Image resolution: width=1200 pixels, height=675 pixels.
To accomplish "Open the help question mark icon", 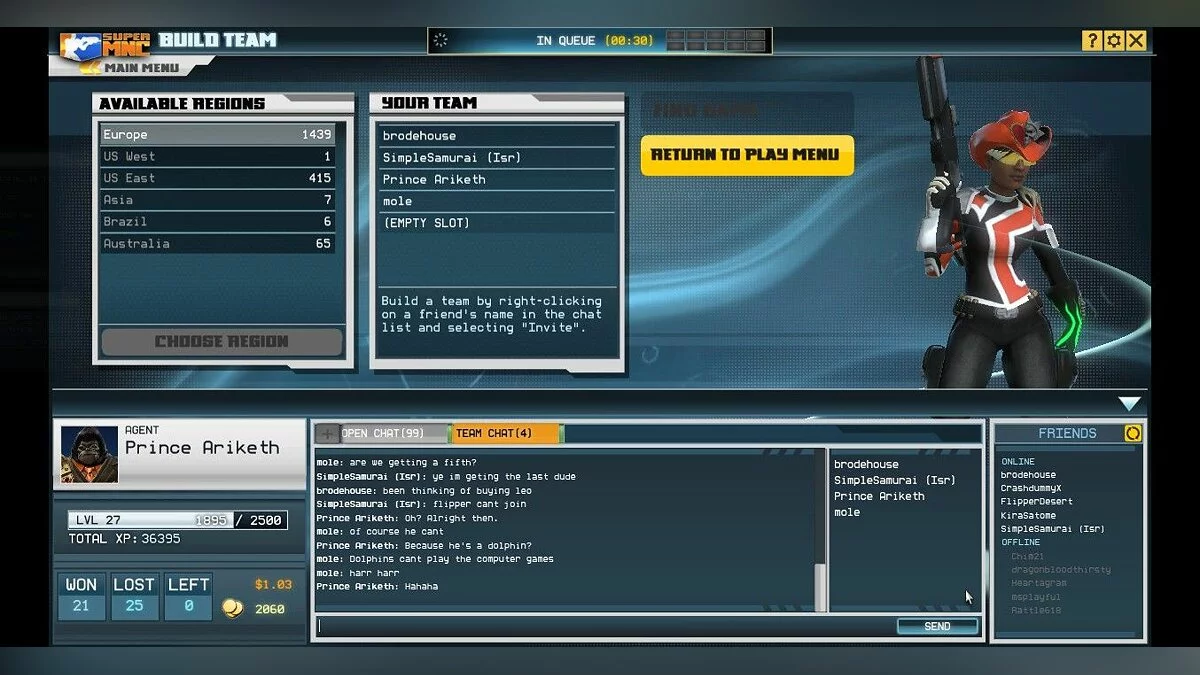I will coord(1092,40).
